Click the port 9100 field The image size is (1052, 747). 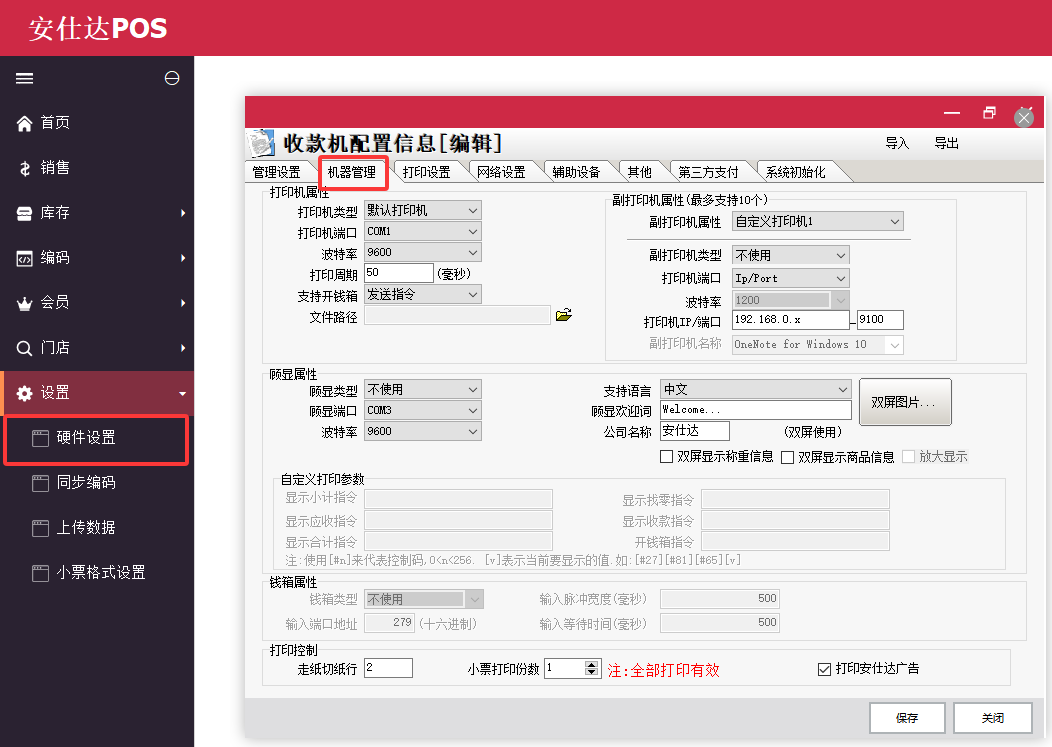[x=880, y=319]
